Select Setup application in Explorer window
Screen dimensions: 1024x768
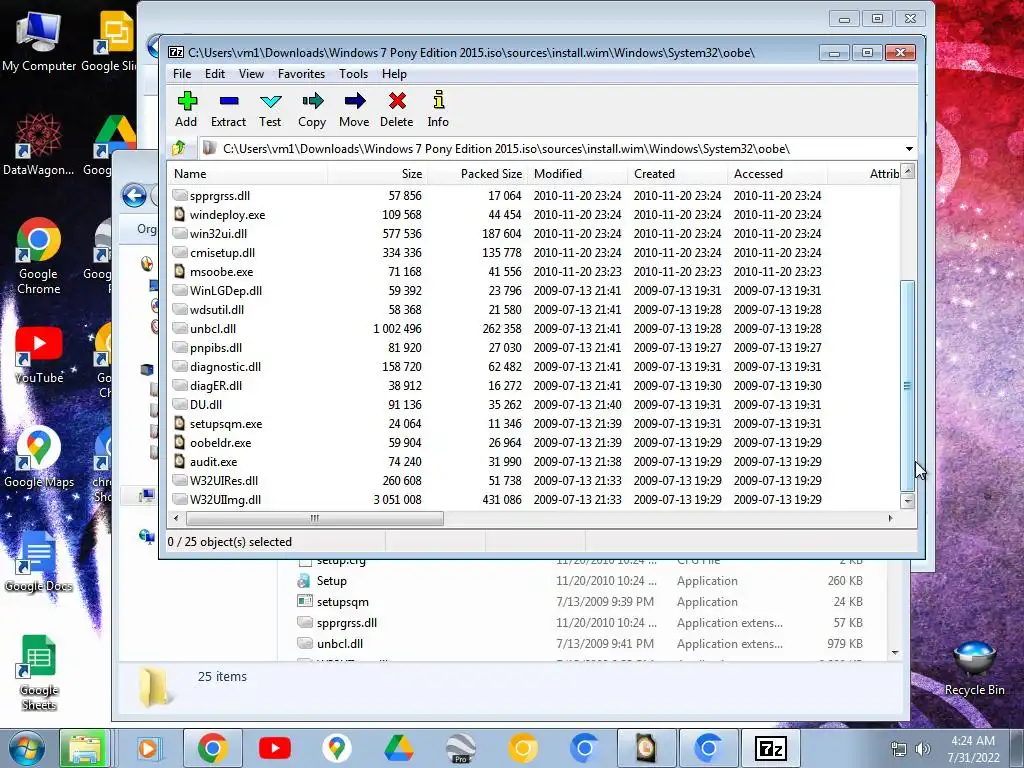pyautogui.click(x=332, y=581)
